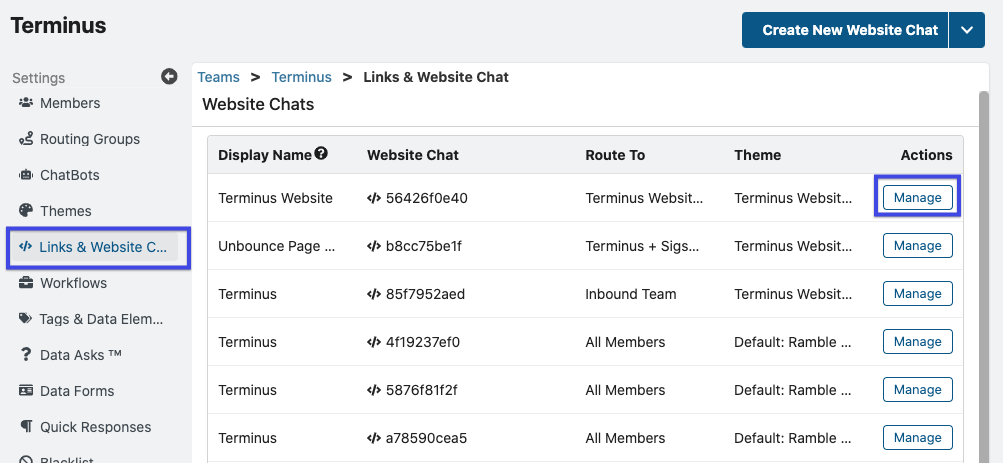Click the ChatBots robot icon
1003x463 pixels.
click(26, 175)
